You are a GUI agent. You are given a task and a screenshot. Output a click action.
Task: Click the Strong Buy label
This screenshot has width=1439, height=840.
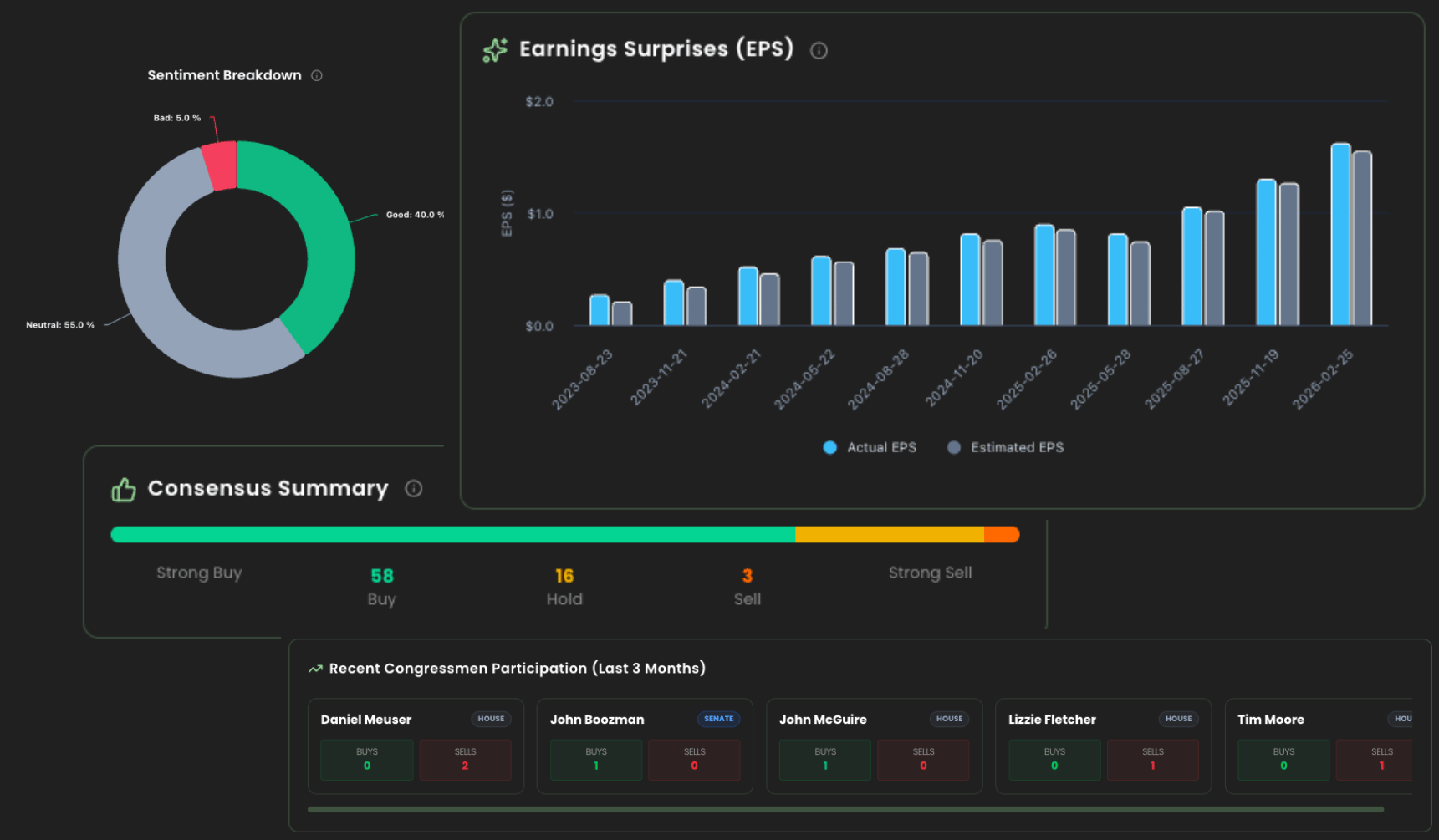point(199,573)
